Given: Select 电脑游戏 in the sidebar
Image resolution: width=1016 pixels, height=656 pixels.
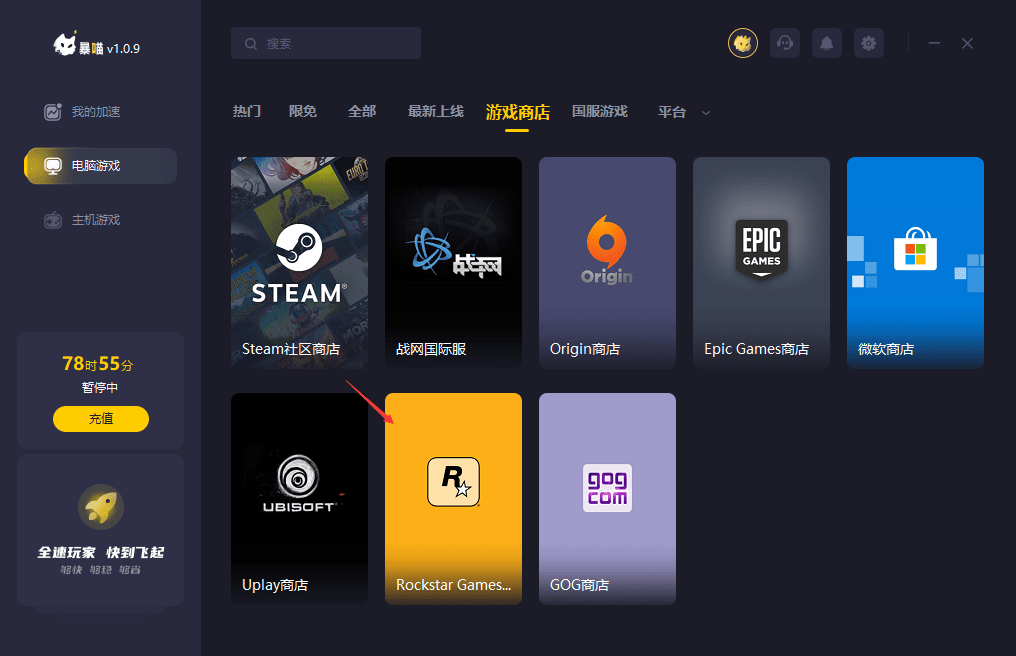Looking at the screenshot, I should [x=100, y=166].
